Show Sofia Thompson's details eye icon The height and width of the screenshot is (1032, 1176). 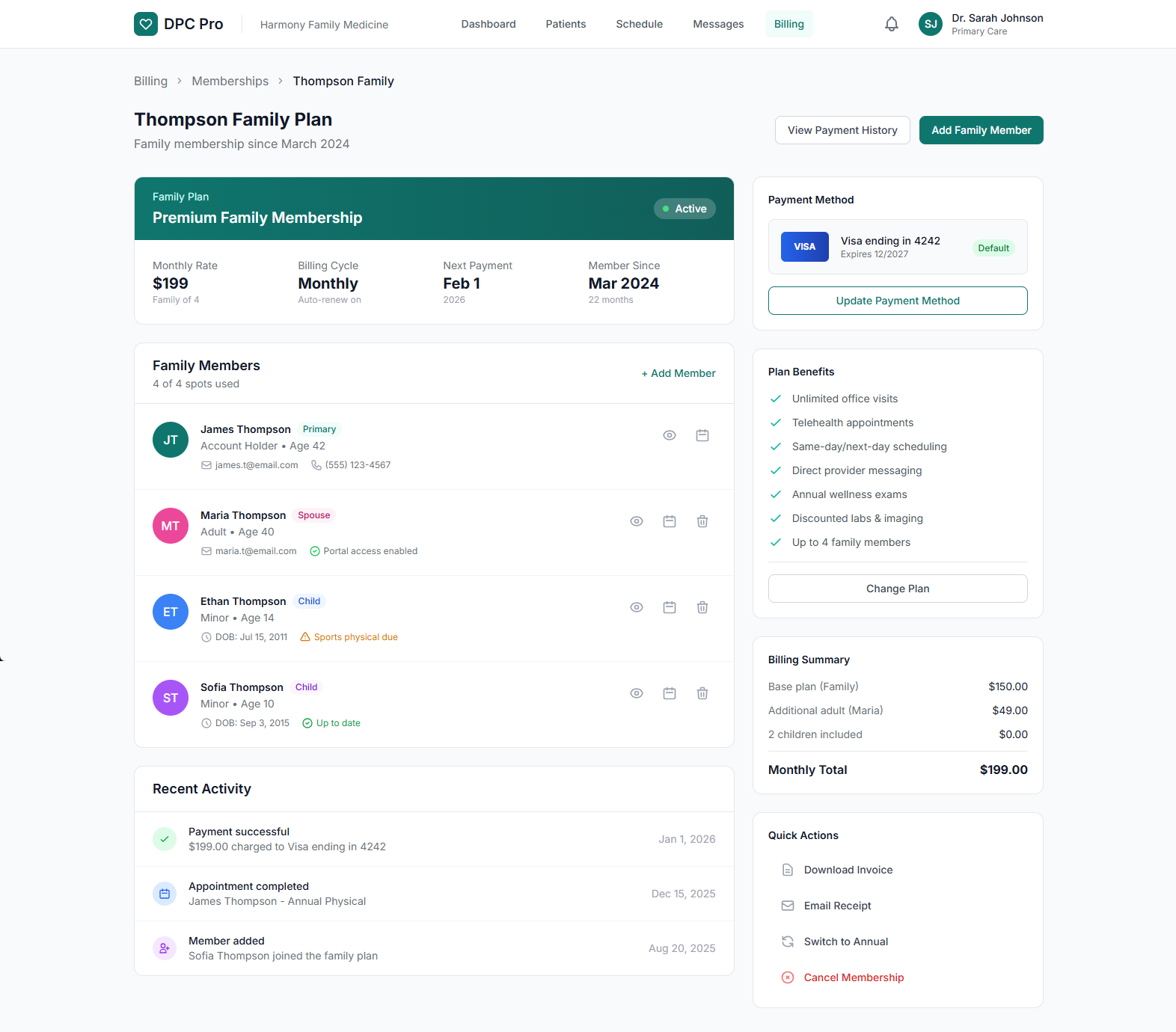pyautogui.click(x=636, y=693)
